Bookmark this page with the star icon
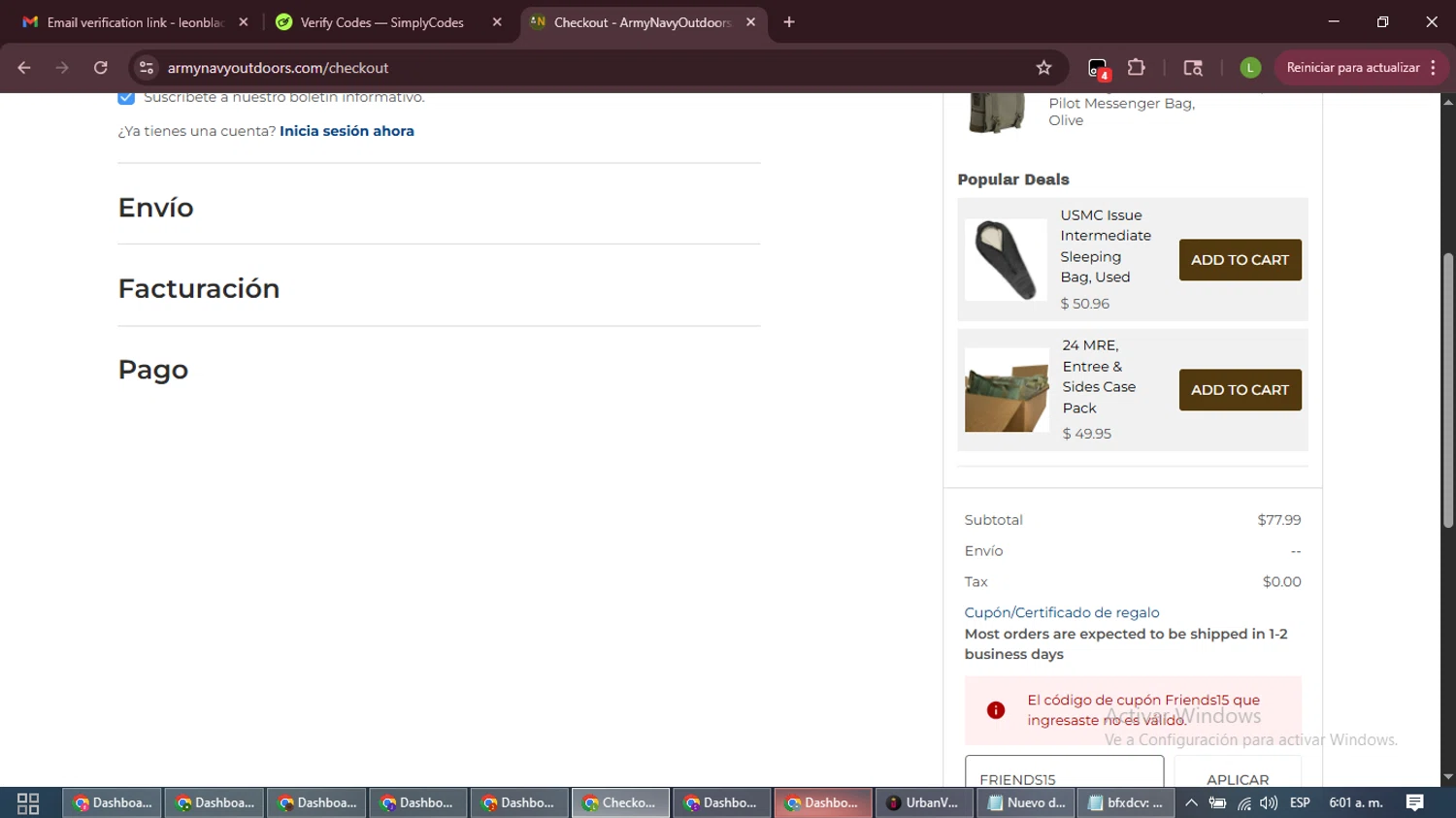Screen dimensions: 1456x818 (x=1043, y=68)
